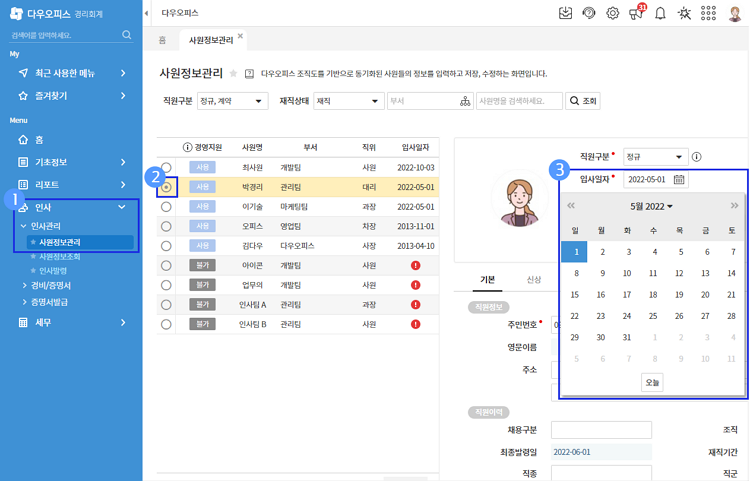Click the notification bell icon
750x481 pixels.
[x=660, y=14]
